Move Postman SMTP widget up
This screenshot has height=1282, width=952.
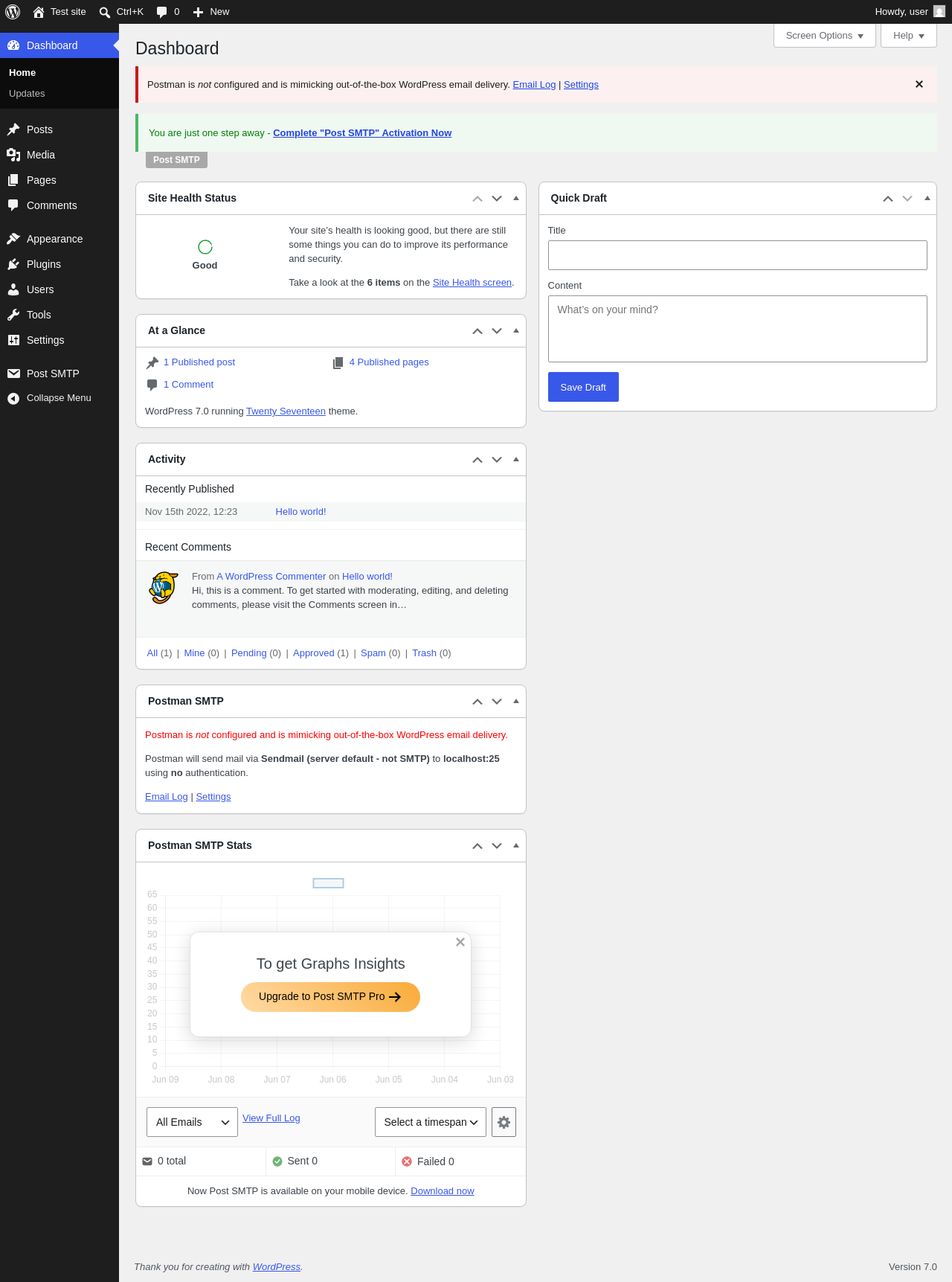pos(477,702)
